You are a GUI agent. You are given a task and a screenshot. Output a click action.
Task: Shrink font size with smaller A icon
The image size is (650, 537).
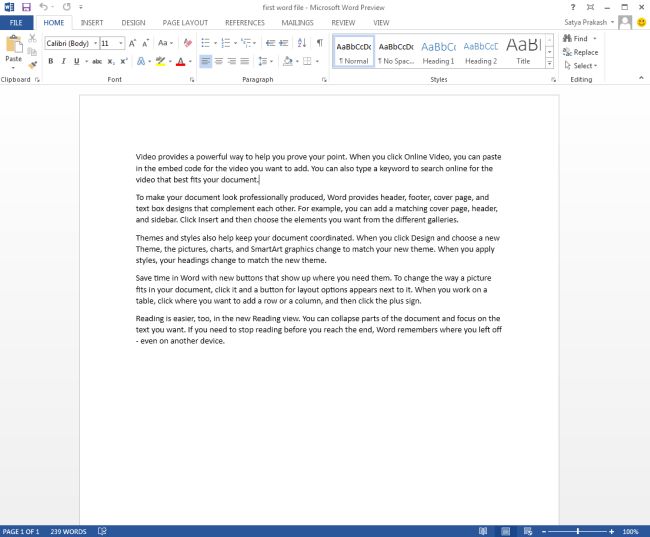pos(146,43)
